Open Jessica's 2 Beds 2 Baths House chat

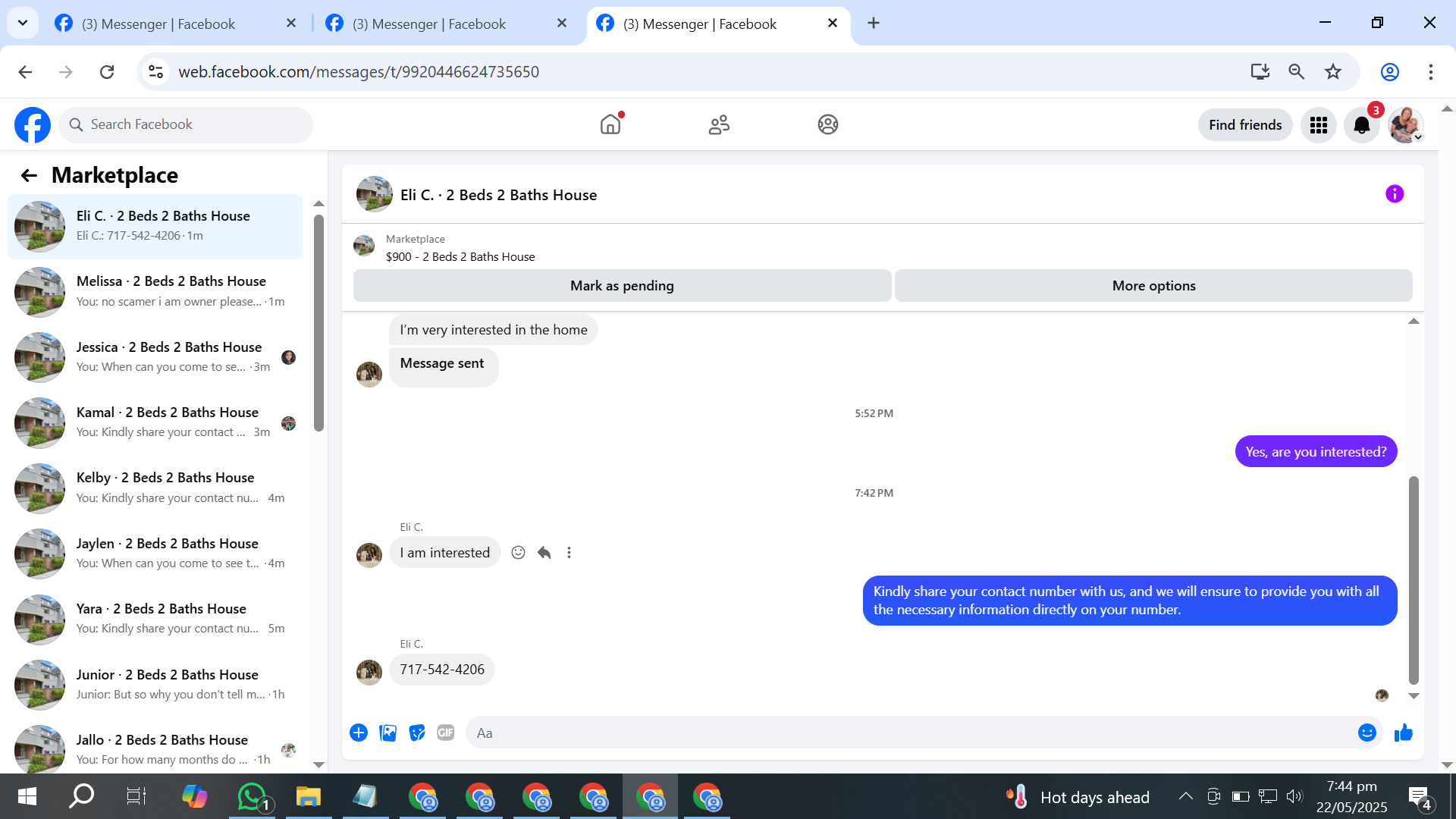[155, 357]
